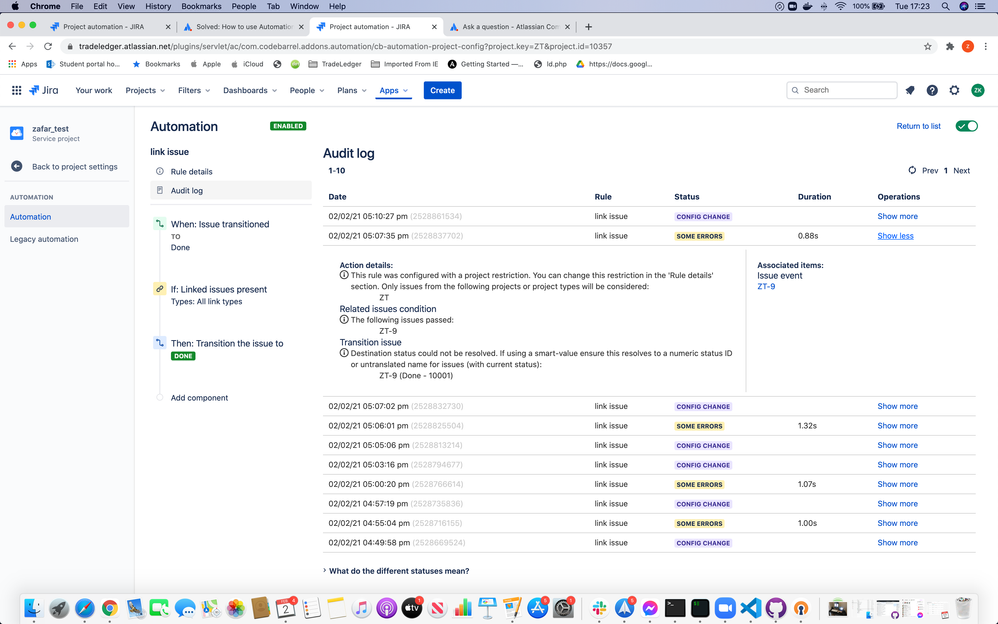Image resolution: width=998 pixels, height=624 pixels.
Task: Click the 'If: Linked issues present' link icon
Action: point(160,288)
